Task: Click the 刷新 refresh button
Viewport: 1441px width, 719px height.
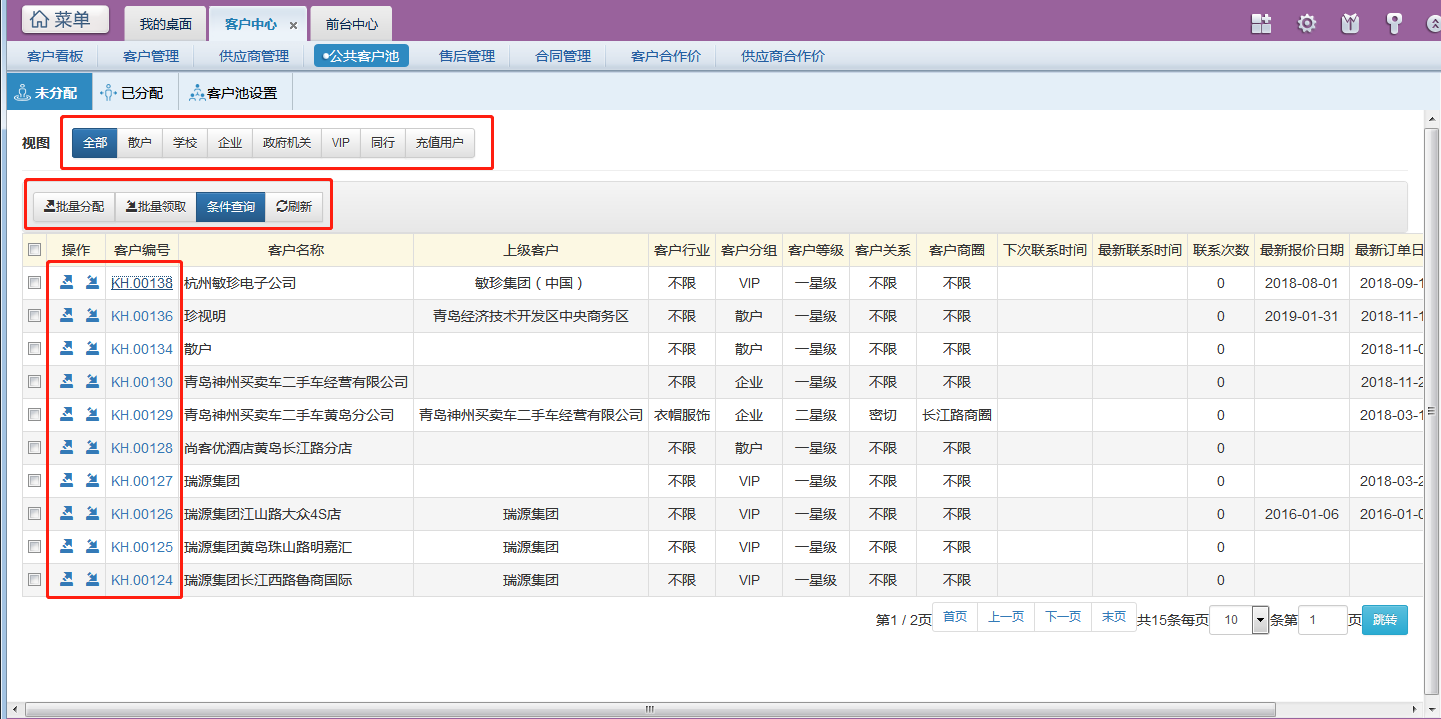Action: coord(294,207)
